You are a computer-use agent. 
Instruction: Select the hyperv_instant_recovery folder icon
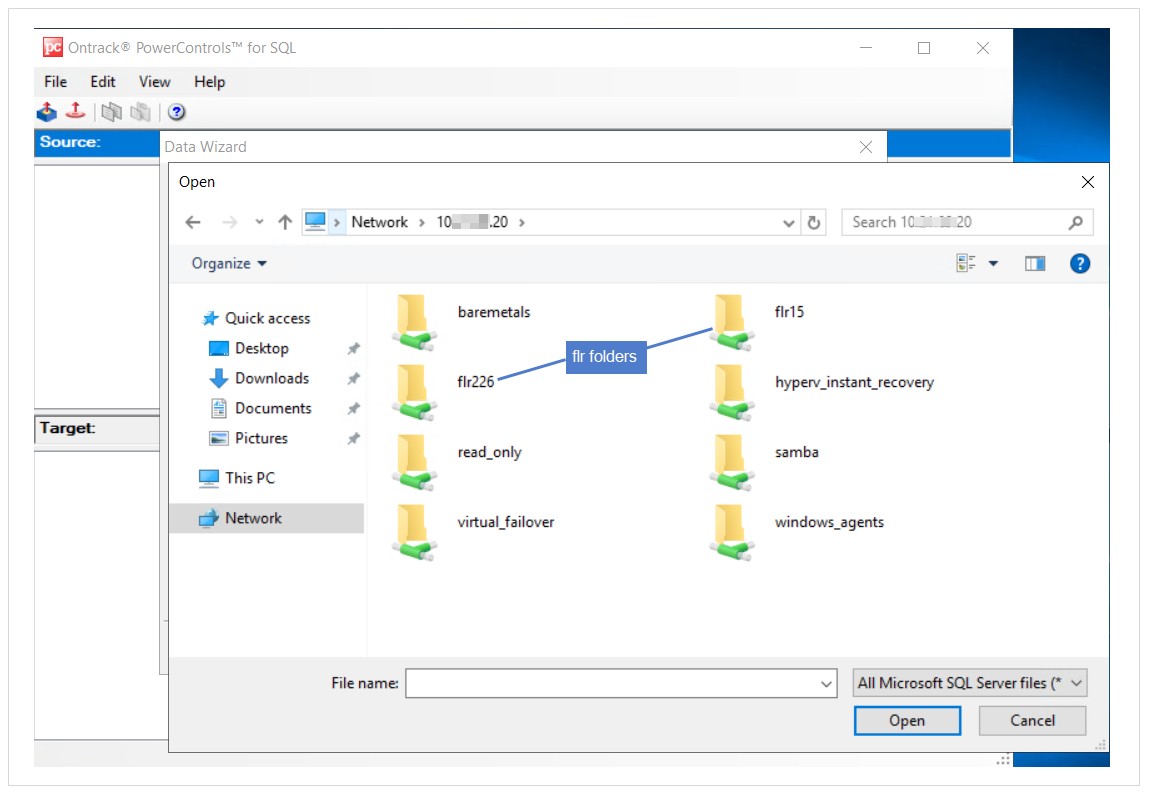(x=732, y=392)
